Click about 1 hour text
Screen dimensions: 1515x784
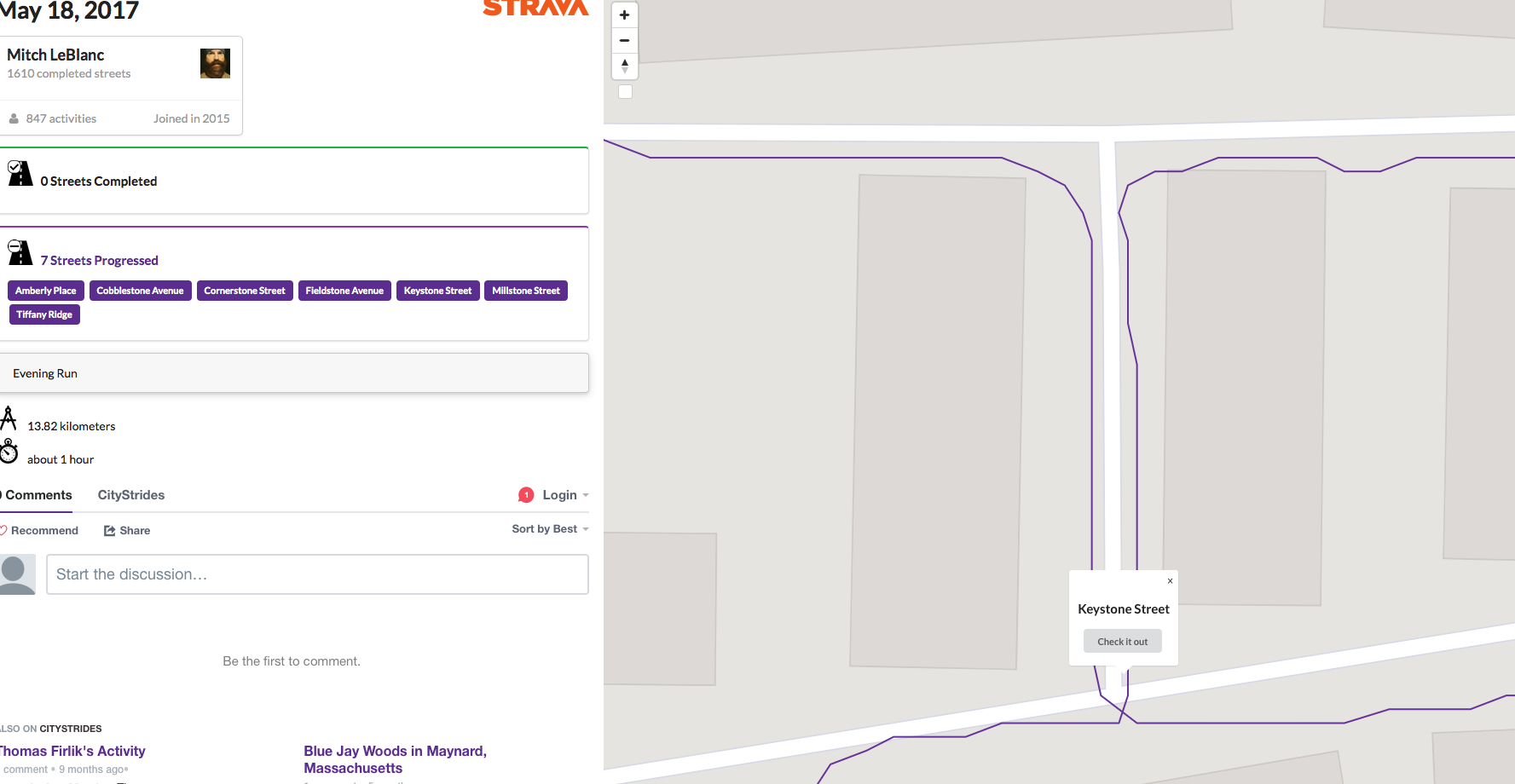tap(61, 459)
